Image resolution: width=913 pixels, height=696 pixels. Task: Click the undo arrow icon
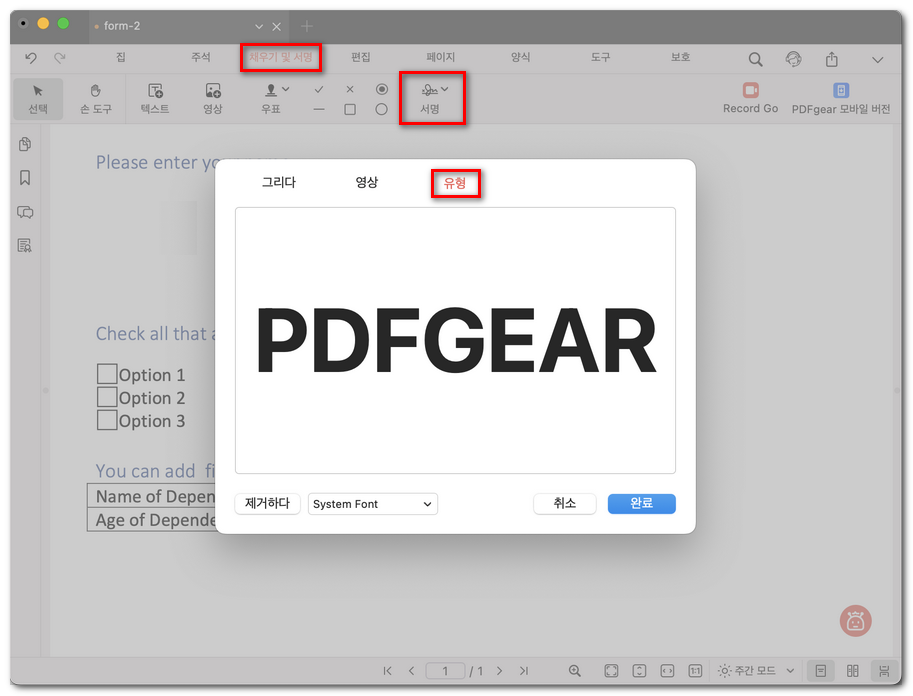pos(31,58)
